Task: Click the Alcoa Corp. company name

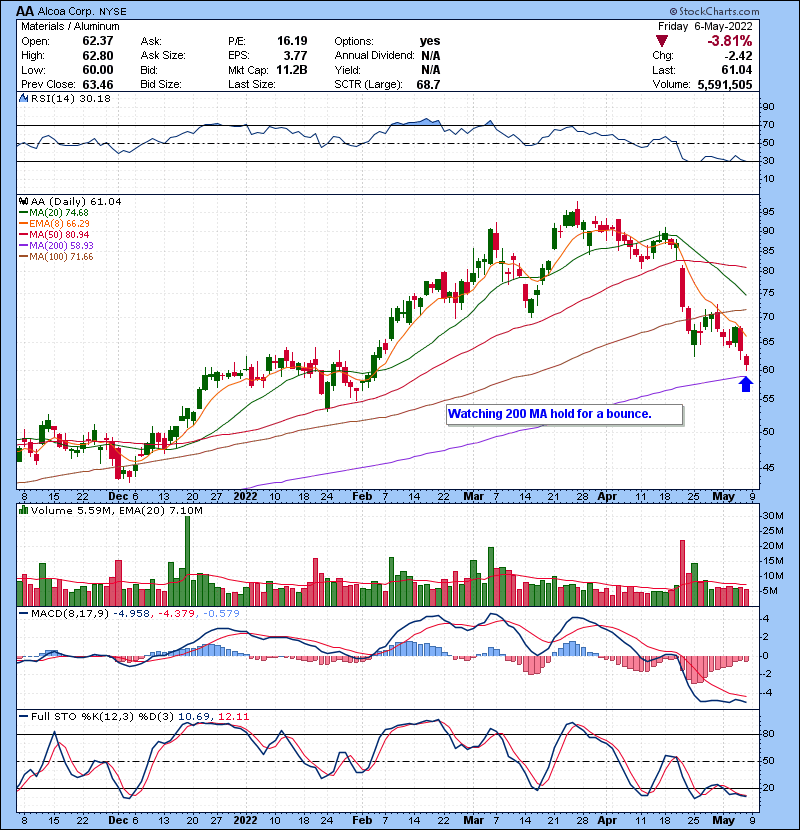Action: [66, 11]
